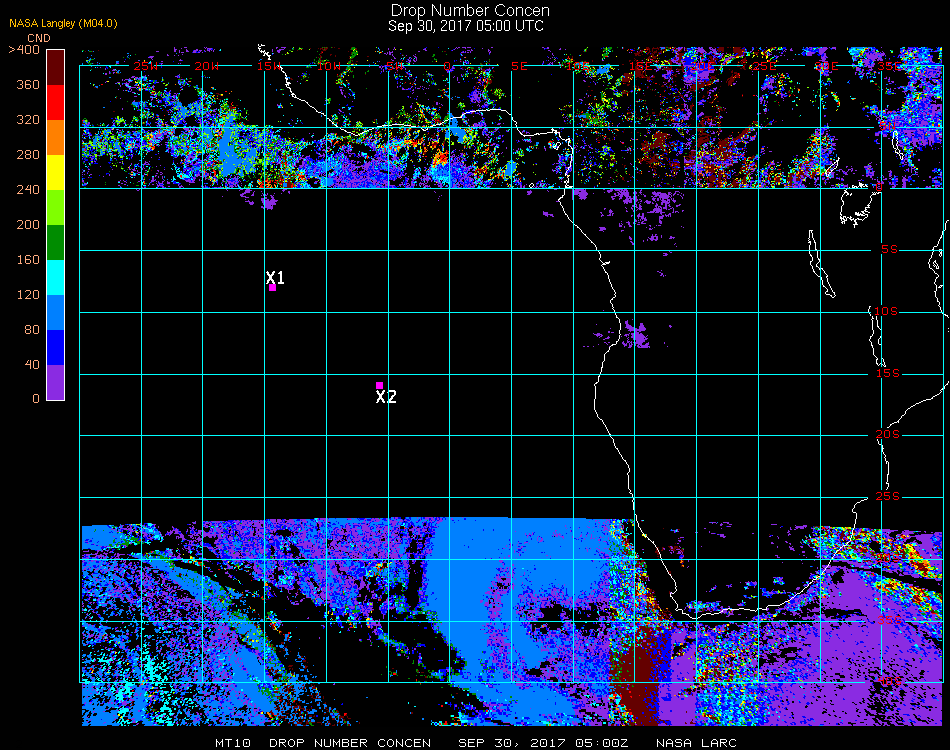
Task: Click the light blue 80-120 colorbar segment
Action: (x=55, y=313)
